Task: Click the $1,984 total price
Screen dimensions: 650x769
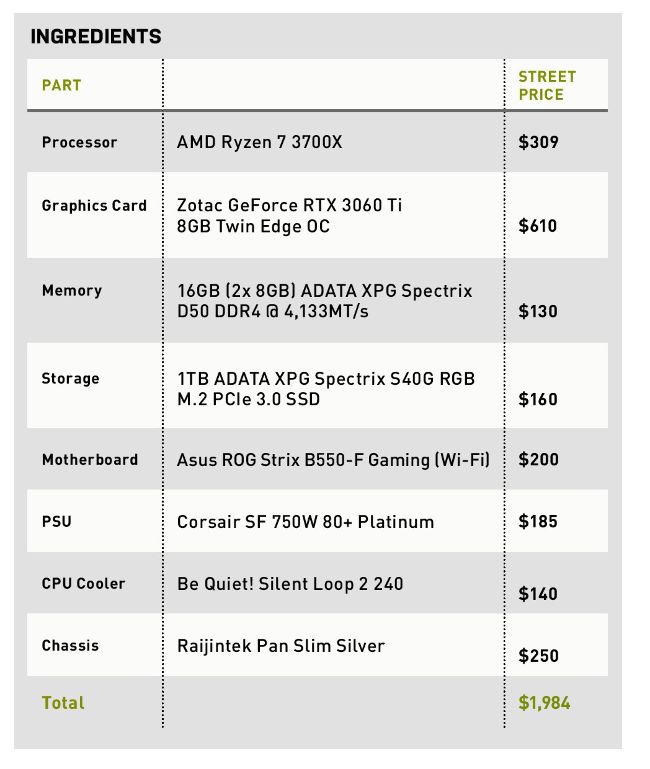Action: pos(544,703)
